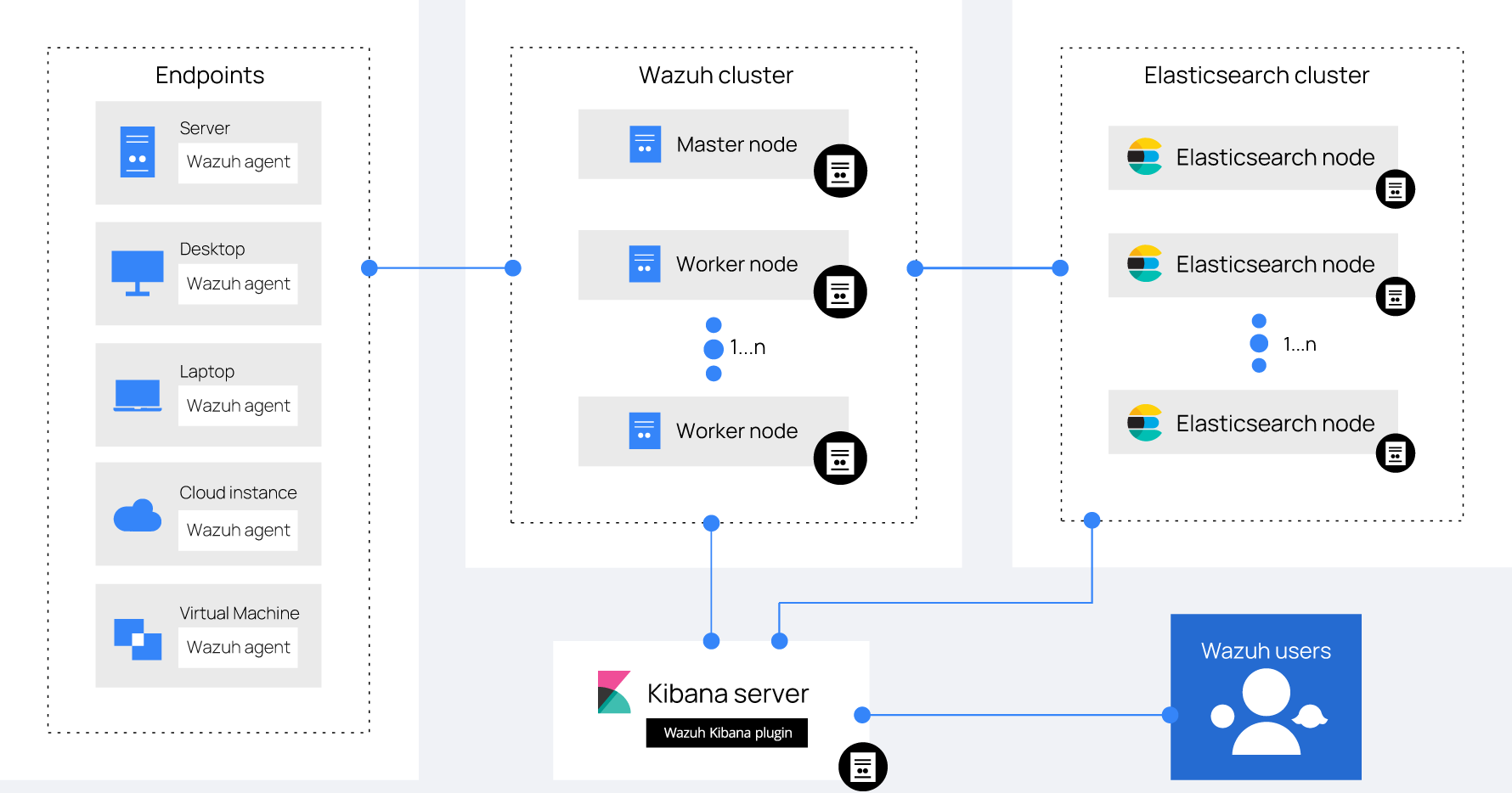The width and height of the screenshot is (1512, 793).
Task: Click the Virtual Machine squares icon
Action: 138,639
